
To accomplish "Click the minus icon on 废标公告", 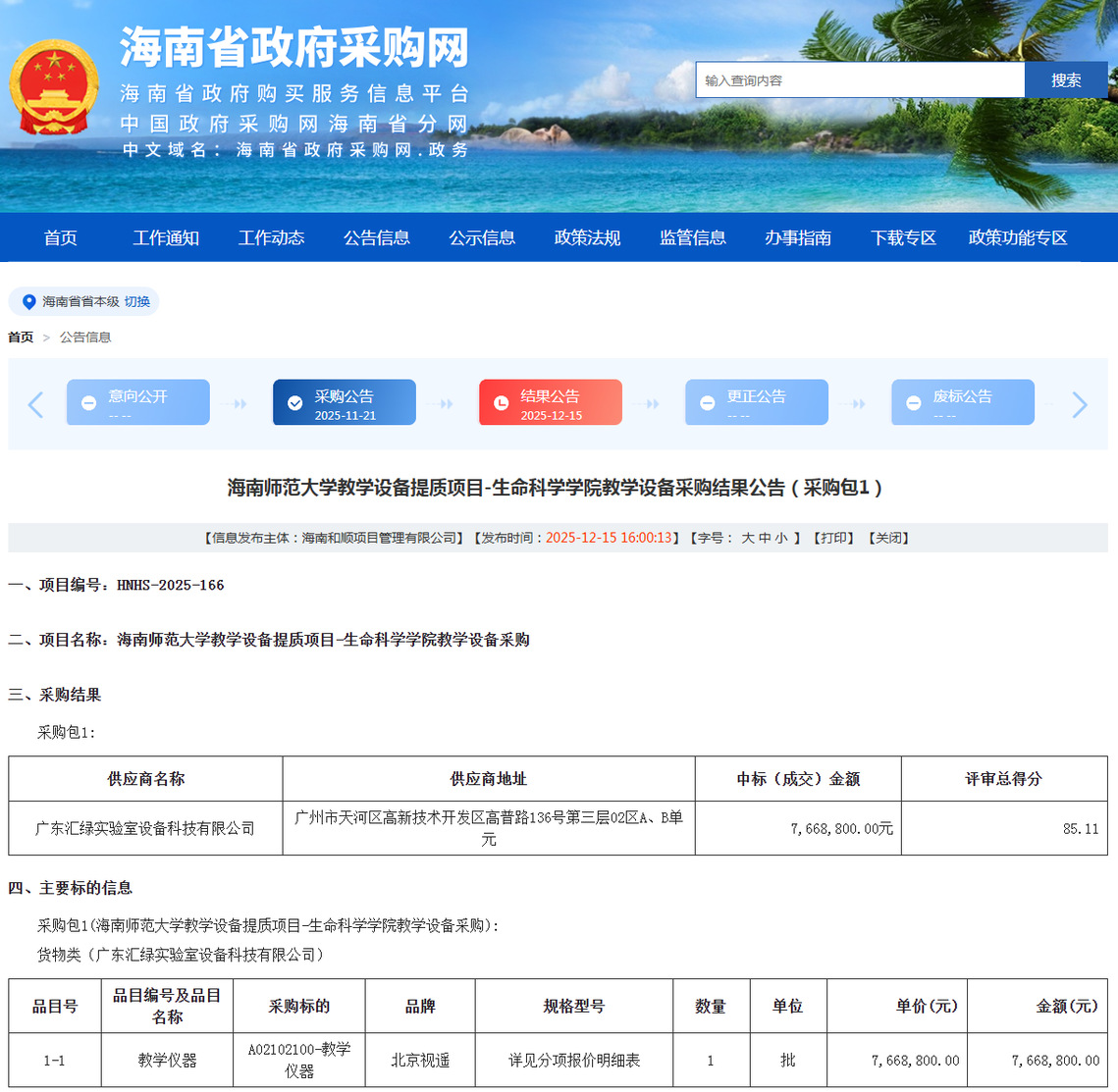I will 913,403.
